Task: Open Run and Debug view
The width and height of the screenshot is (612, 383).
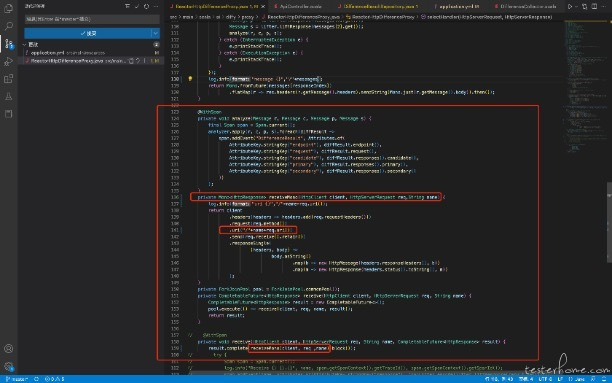Action: (x=8, y=61)
